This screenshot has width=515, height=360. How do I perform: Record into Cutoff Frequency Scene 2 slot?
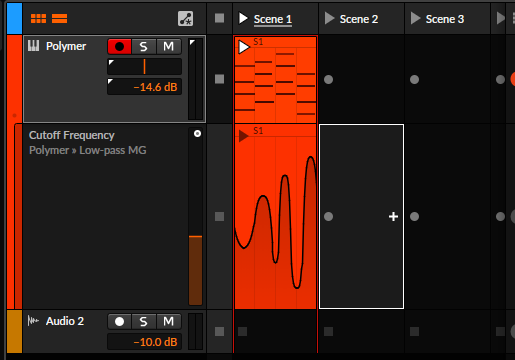point(328,217)
